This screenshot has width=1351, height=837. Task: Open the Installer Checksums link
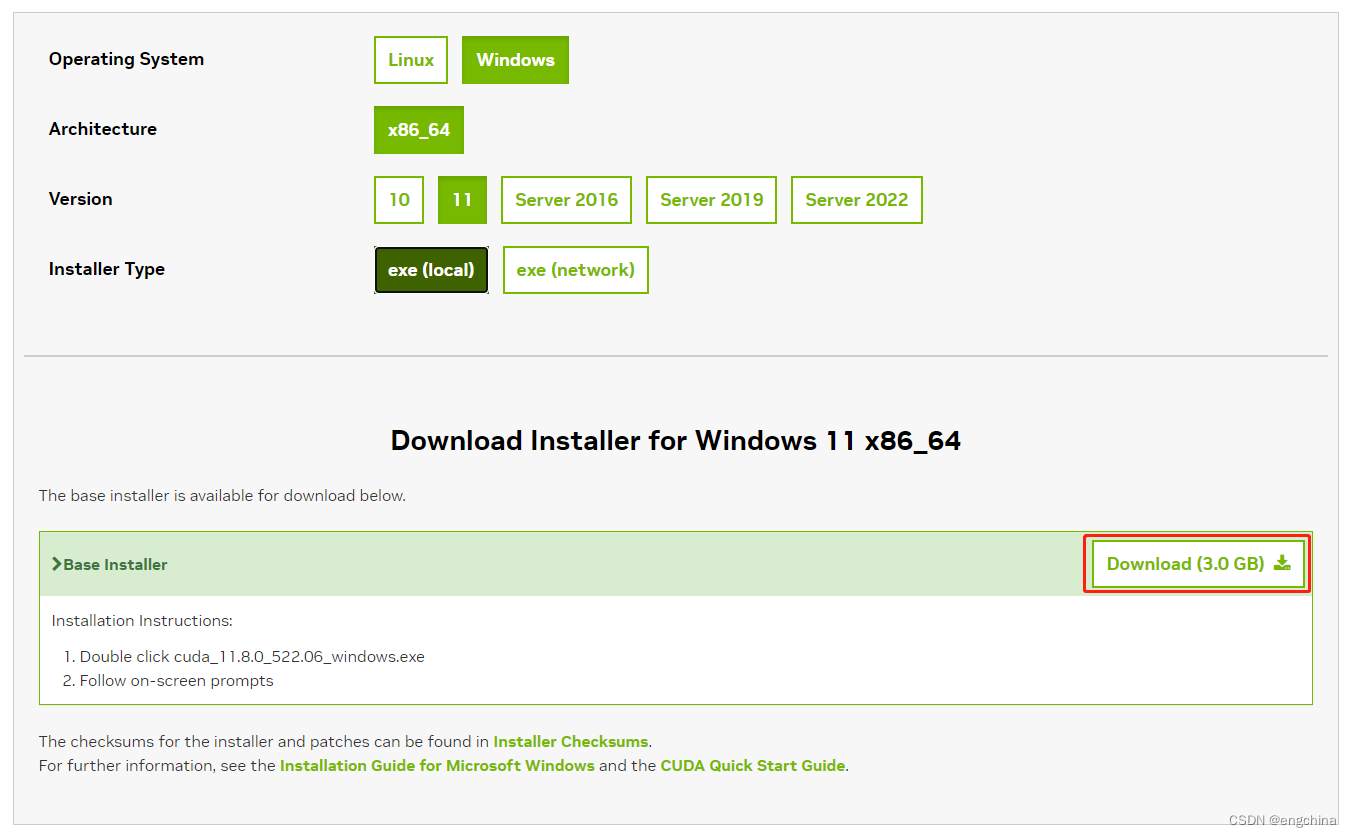[571, 742]
